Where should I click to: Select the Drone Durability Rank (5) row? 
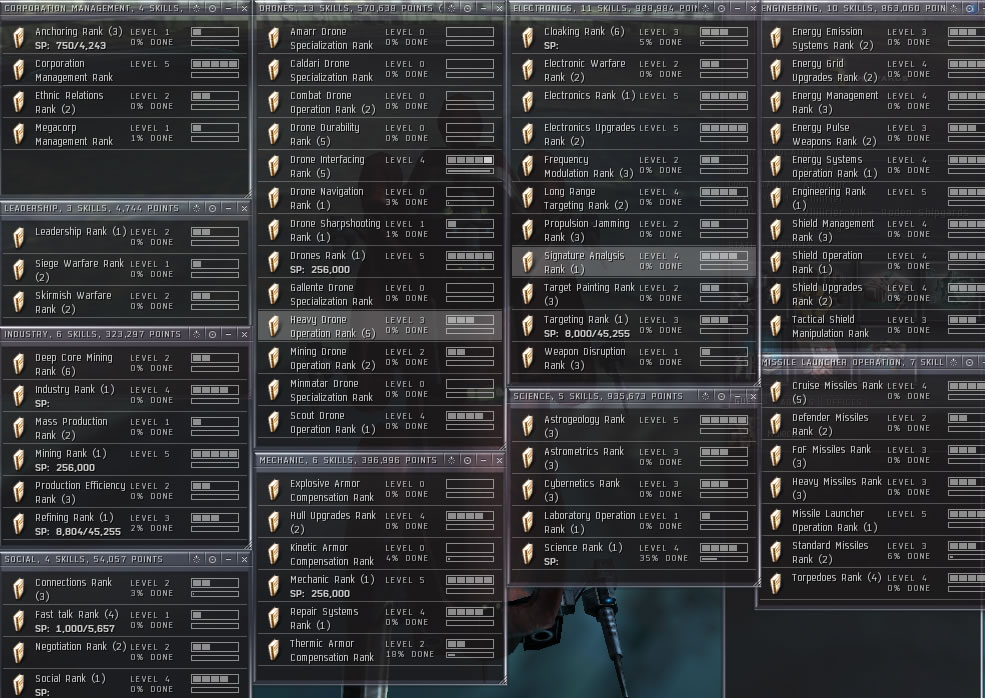(379, 134)
